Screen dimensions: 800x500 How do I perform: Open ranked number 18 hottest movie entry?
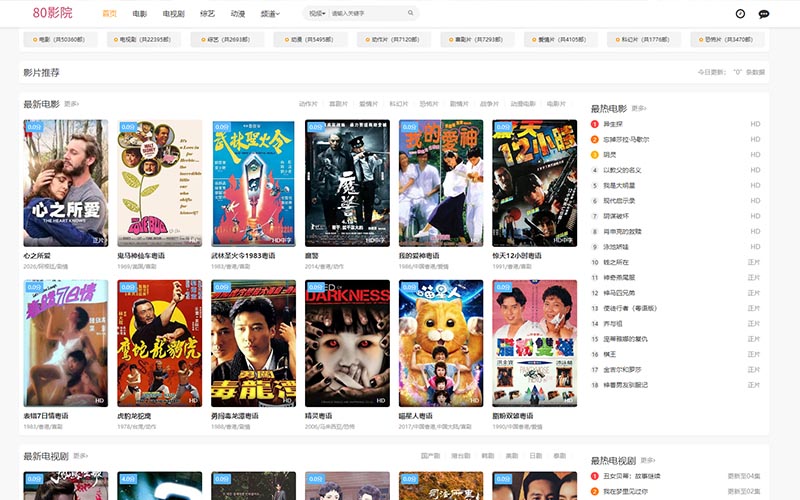(626, 385)
